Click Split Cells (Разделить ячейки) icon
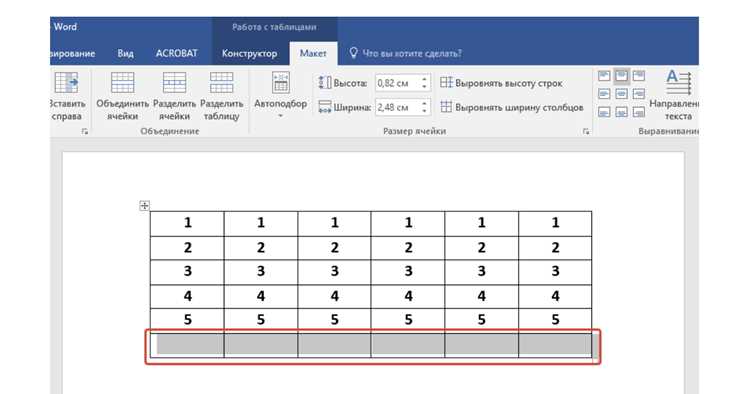The width and height of the screenshot is (750, 394). pos(174,82)
